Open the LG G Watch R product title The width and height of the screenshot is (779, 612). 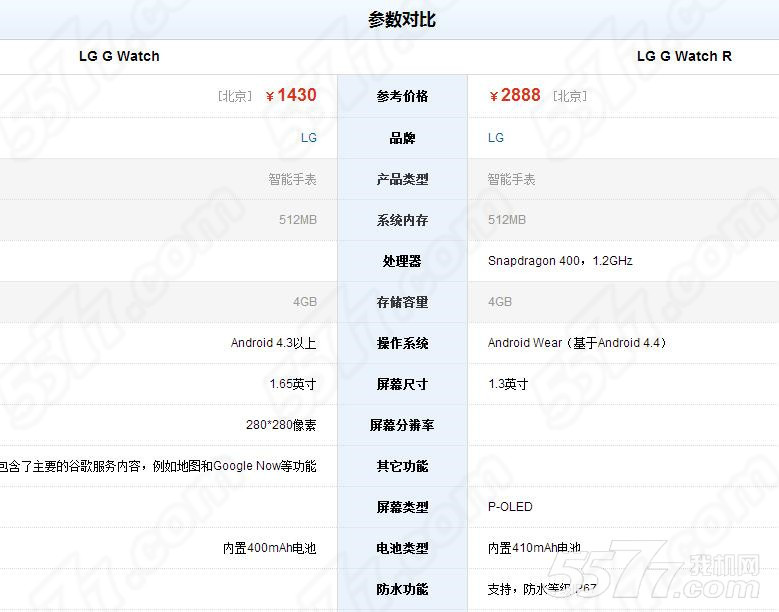[684, 56]
